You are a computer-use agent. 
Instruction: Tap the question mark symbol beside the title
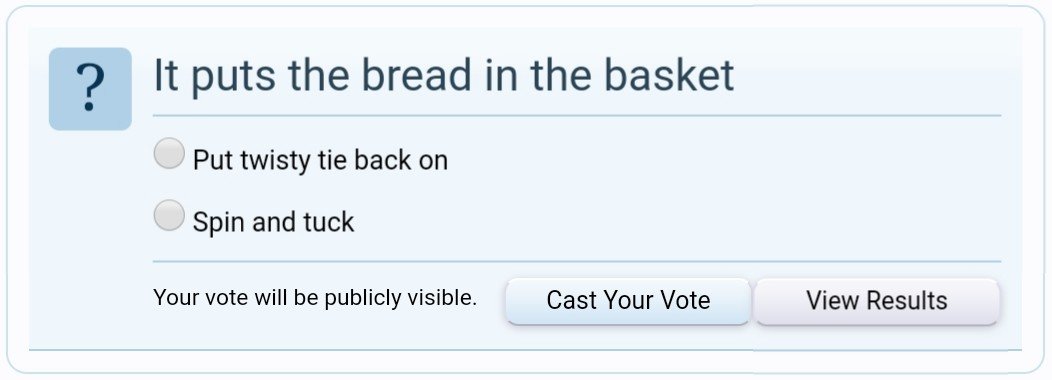[x=90, y=89]
